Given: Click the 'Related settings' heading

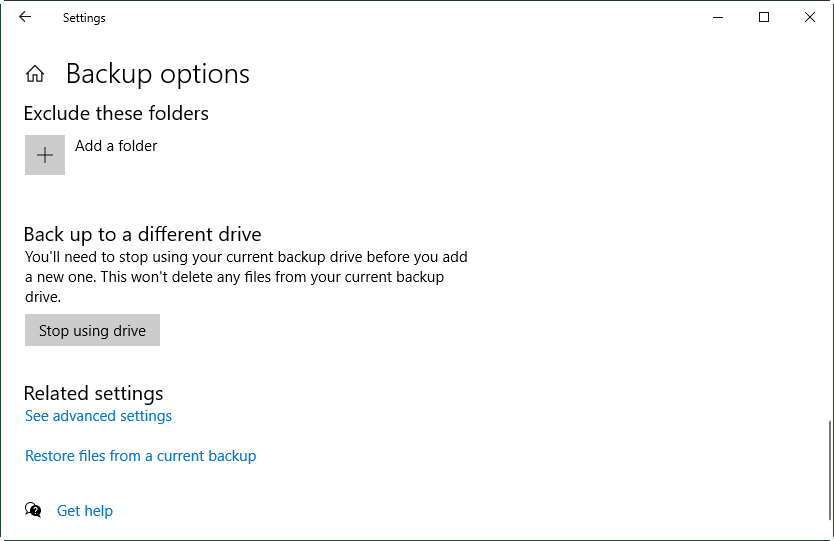Looking at the screenshot, I should tap(93, 393).
